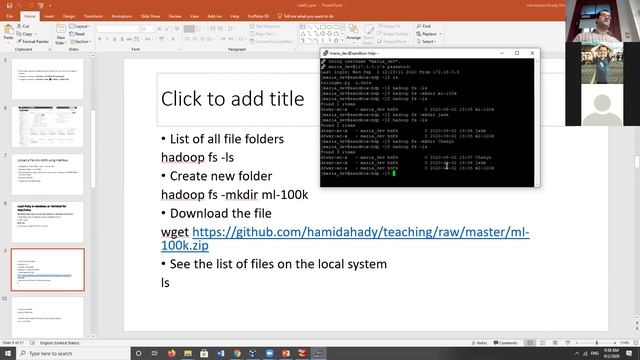
Task: Click the Cut command
Action: coord(23,26)
